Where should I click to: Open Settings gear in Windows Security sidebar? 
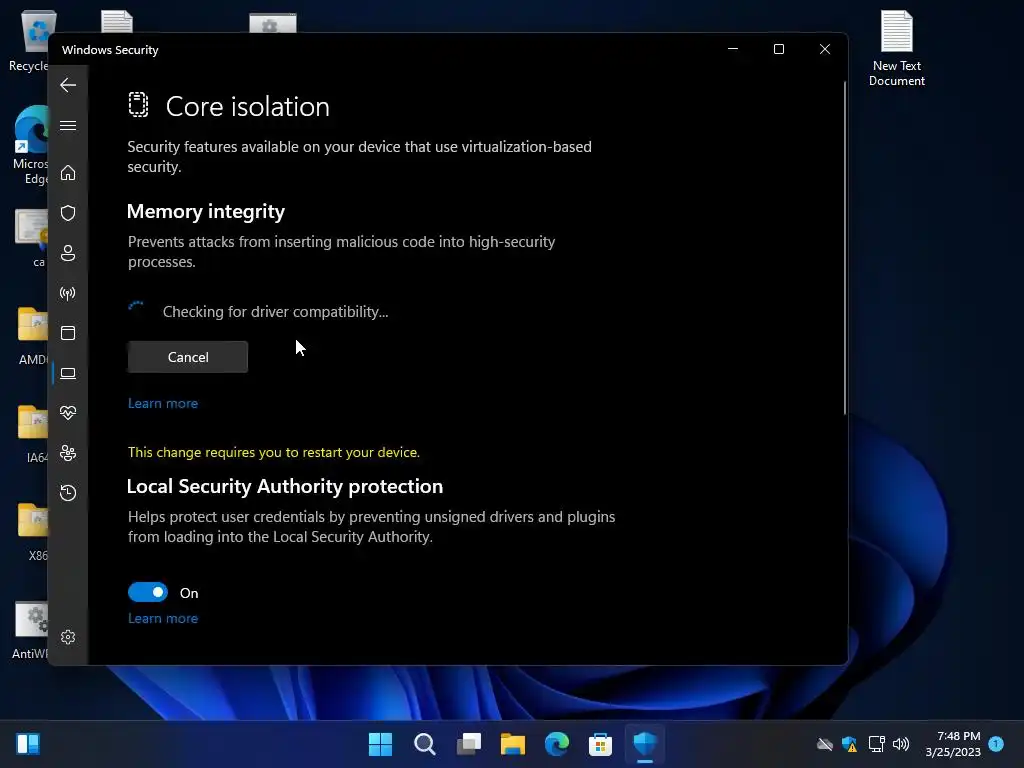point(68,637)
